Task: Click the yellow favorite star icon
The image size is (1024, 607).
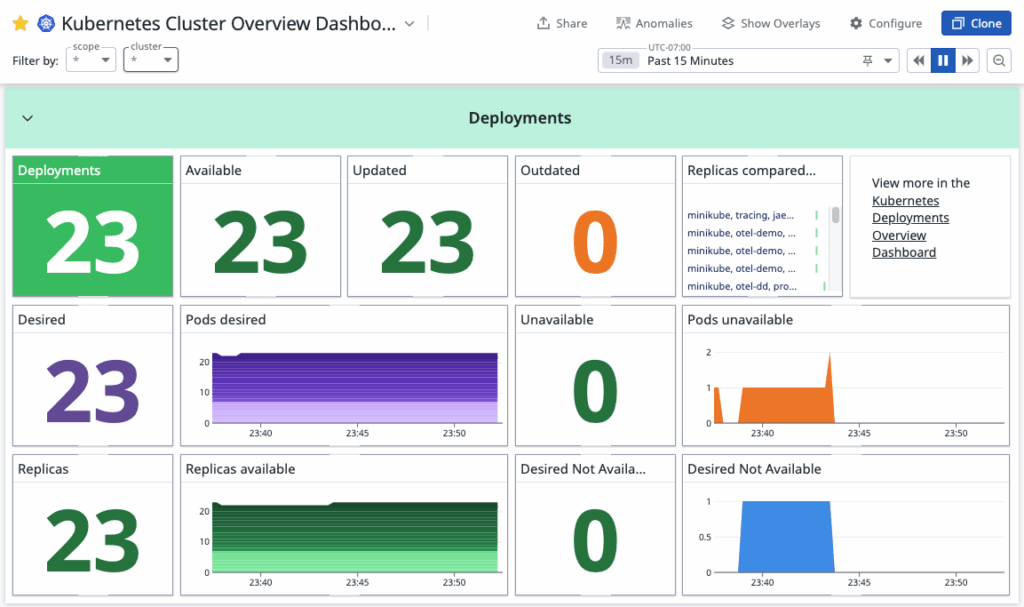Action: 20,23
